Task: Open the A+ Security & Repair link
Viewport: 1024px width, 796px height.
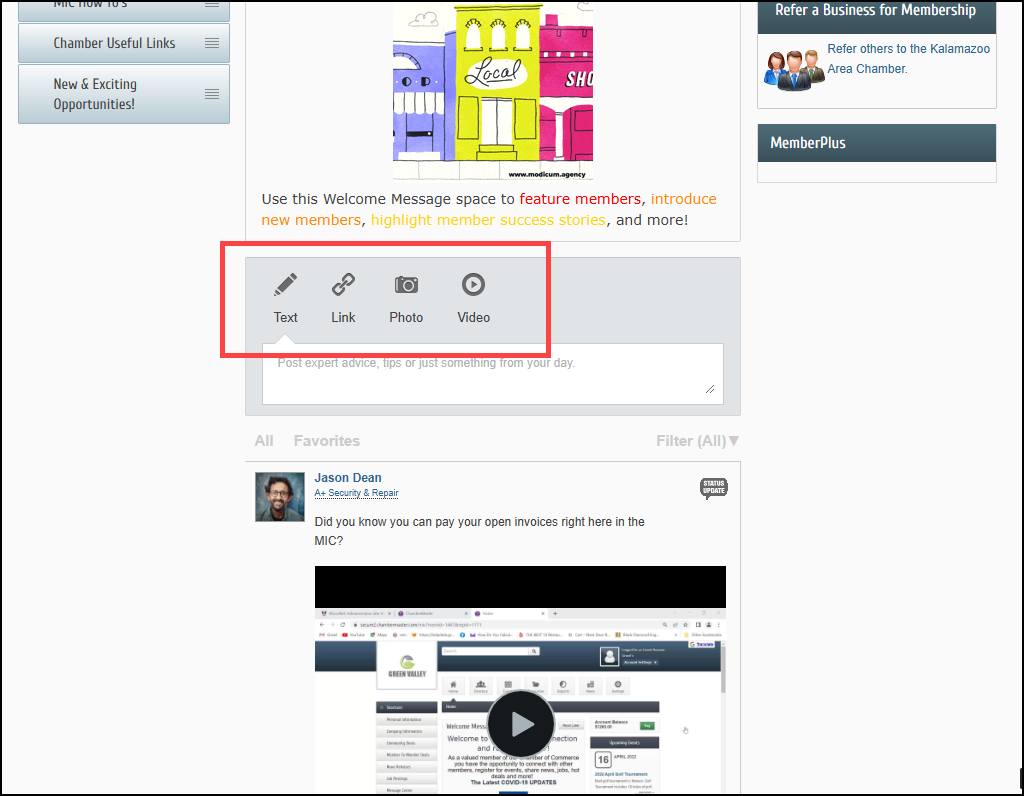Action: pos(356,493)
